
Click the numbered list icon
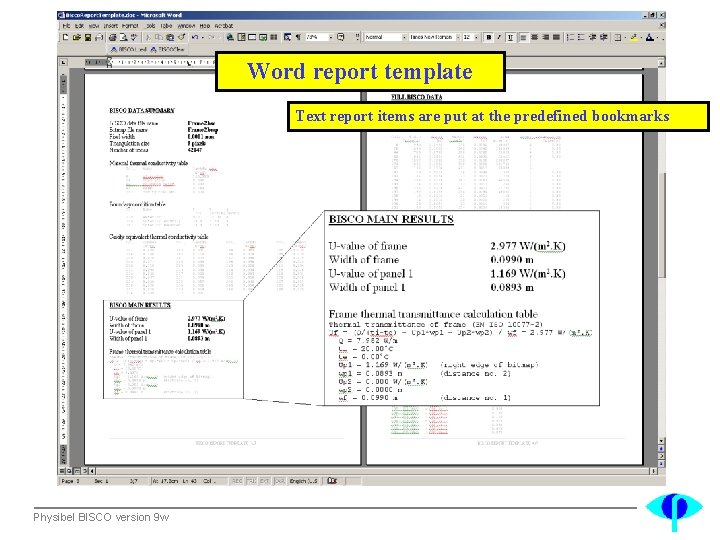(x=570, y=37)
